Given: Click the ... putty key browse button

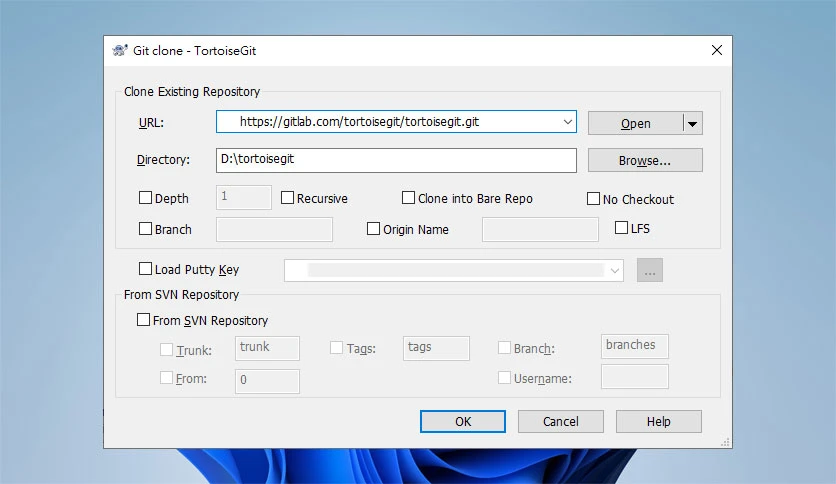Looking at the screenshot, I should [x=649, y=270].
